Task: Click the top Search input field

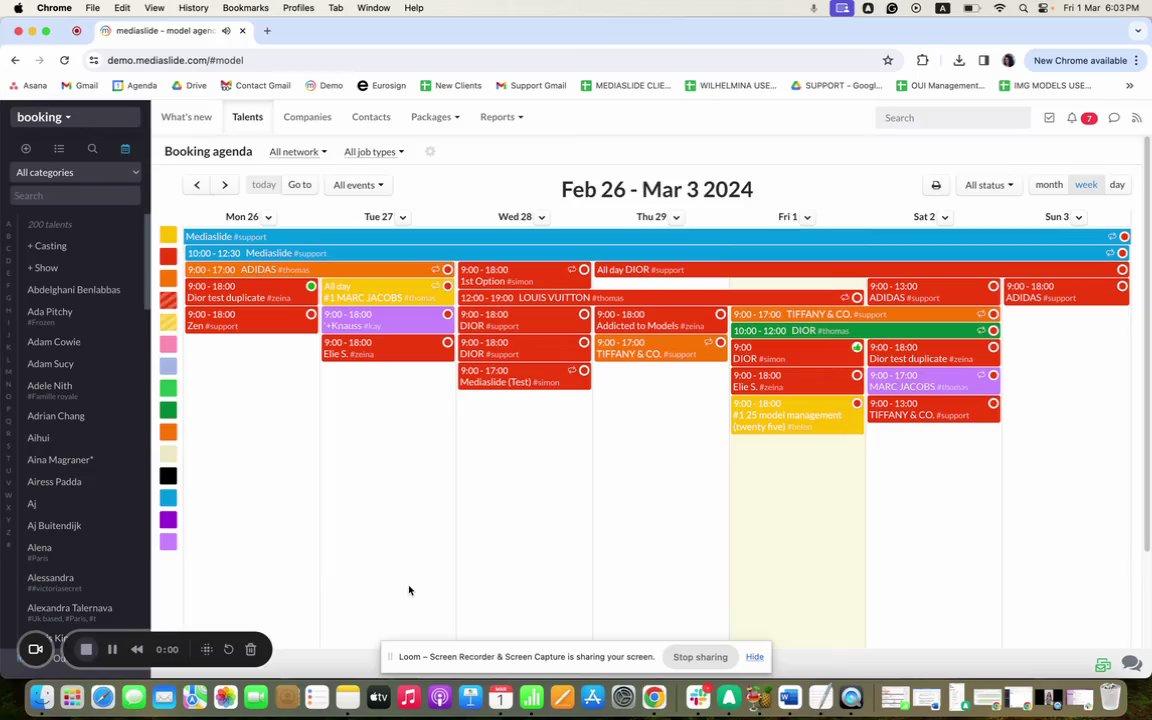Action: [x=953, y=118]
